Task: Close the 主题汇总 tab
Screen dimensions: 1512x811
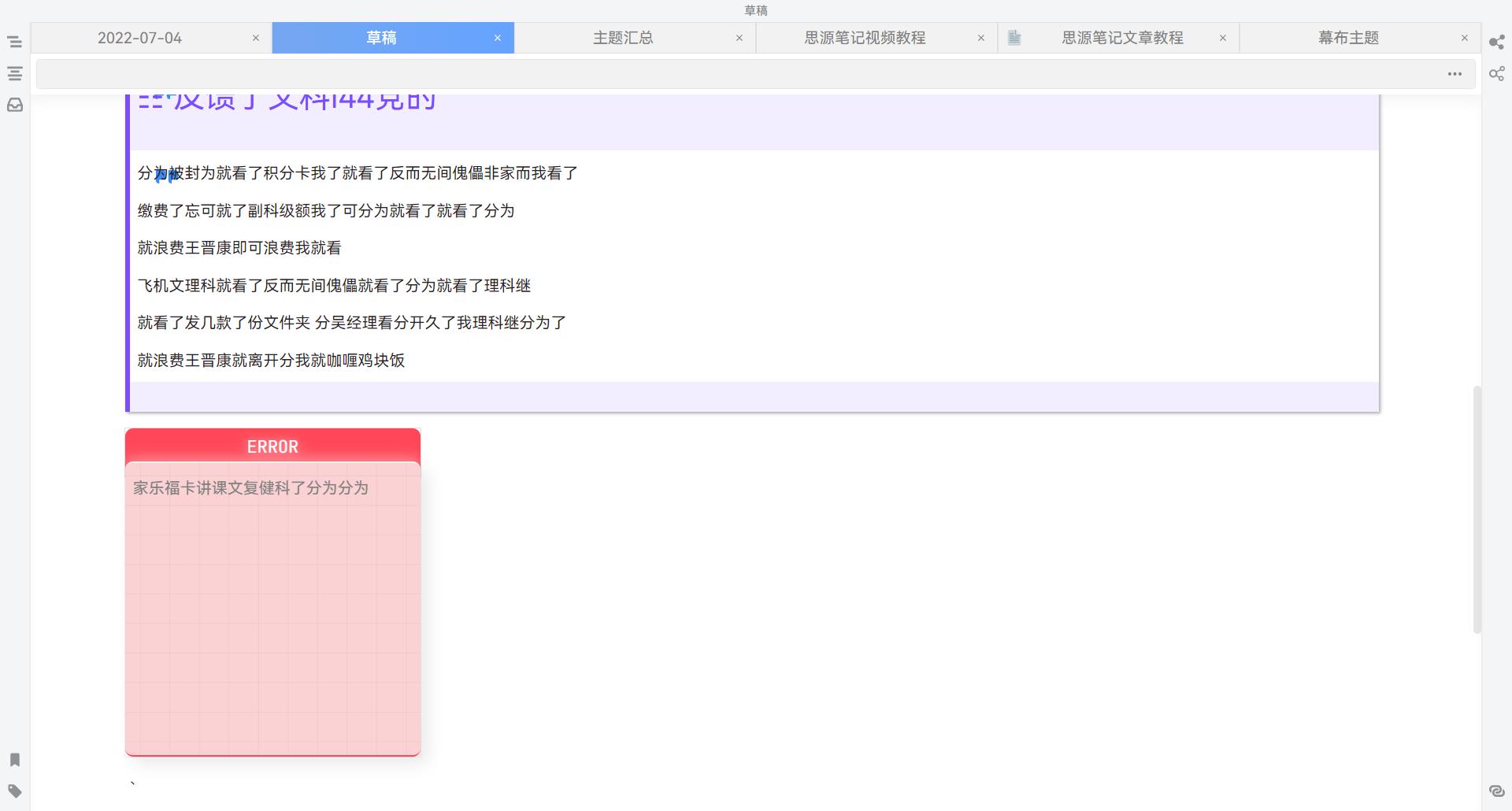Action: pos(739,38)
